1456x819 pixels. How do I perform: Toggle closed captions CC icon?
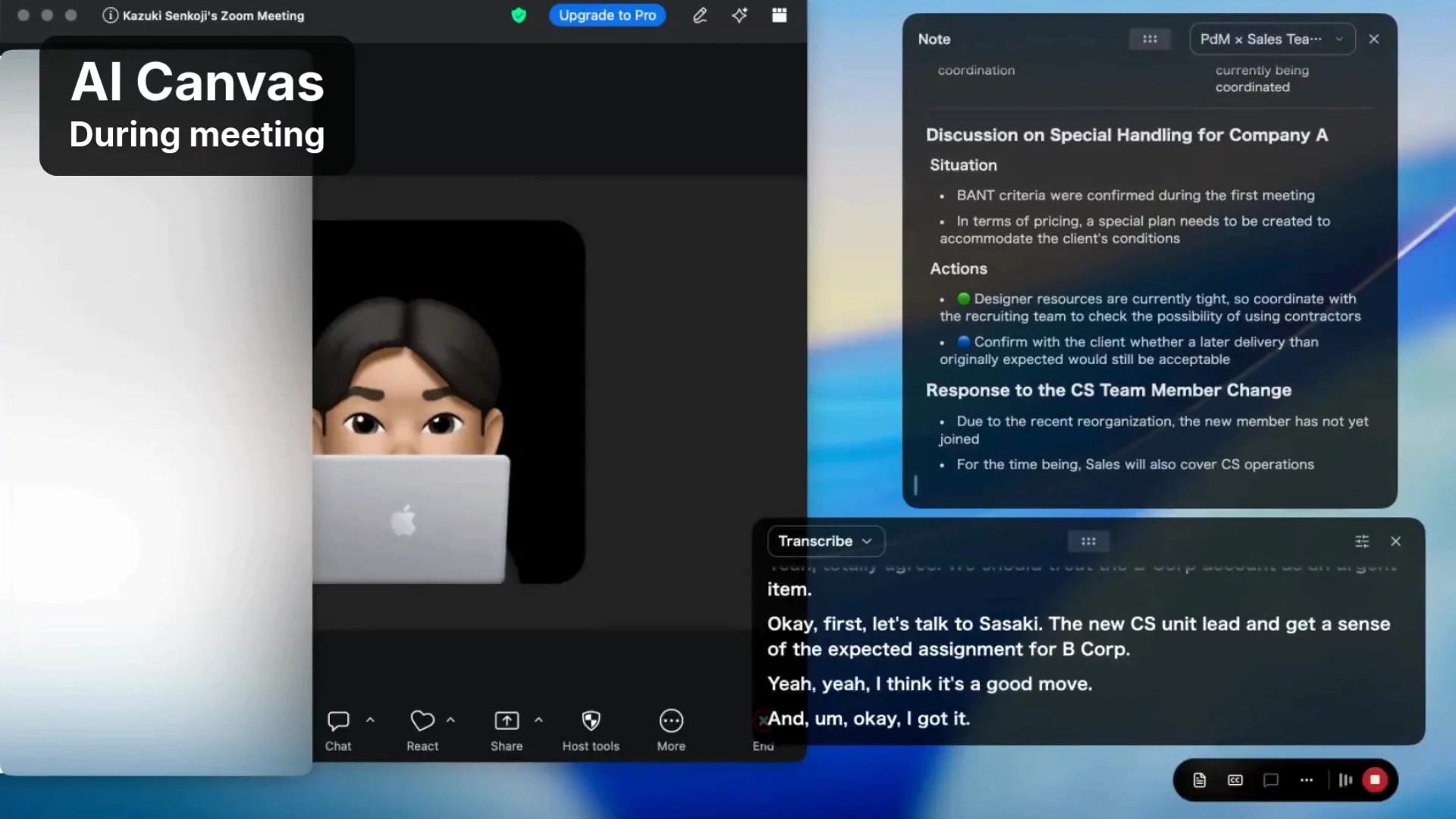point(1235,780)
